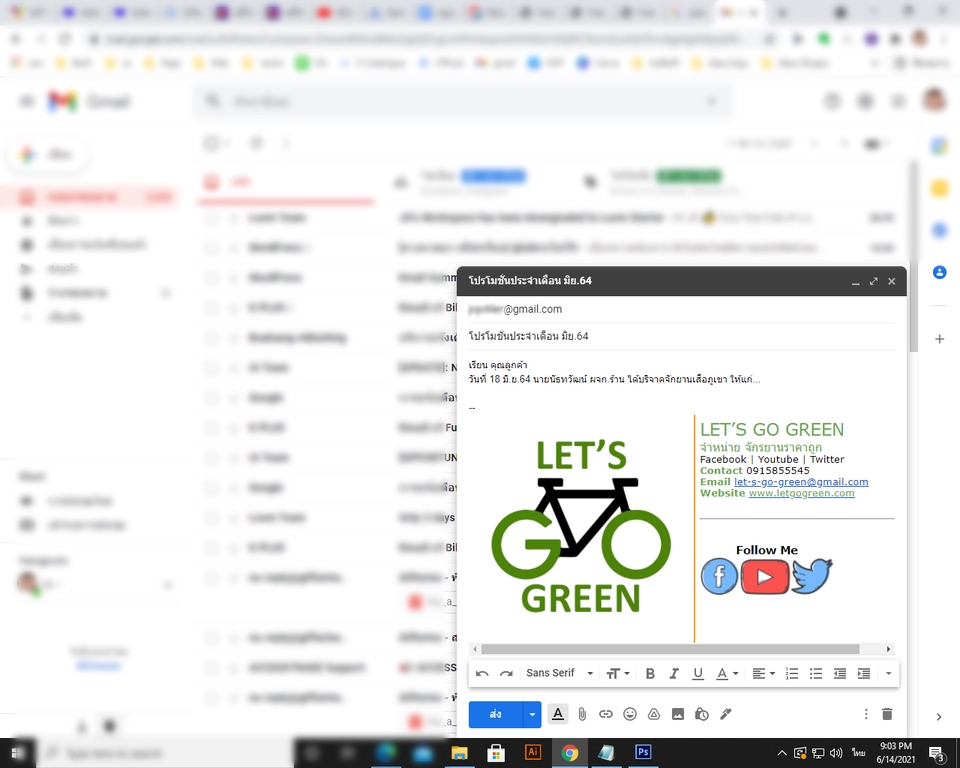Viewport: 960px width, 768px height.
Task: Click the YouTube icon under Follow Me
Action: click(x=765, y=577)
